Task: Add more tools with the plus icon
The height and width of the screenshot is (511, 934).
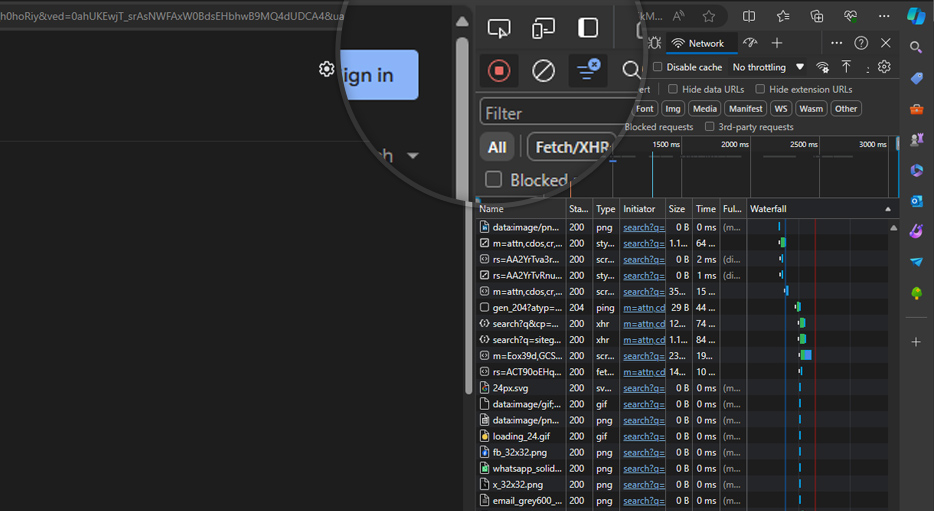Action: pyautogui.click(x=777, y=43)
